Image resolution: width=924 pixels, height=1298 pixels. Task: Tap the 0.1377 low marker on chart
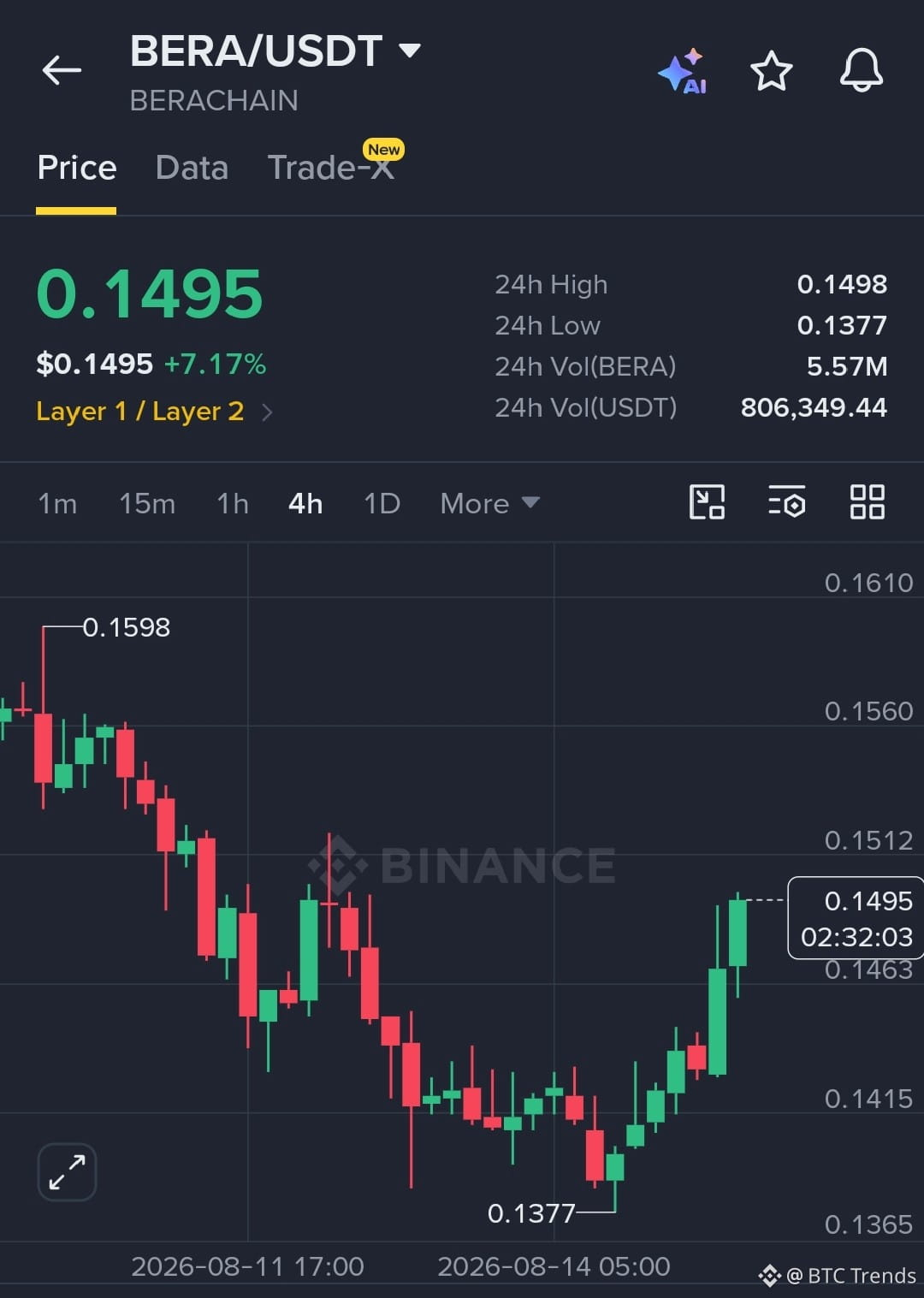pyautogui.click(x=531, y=1212)
